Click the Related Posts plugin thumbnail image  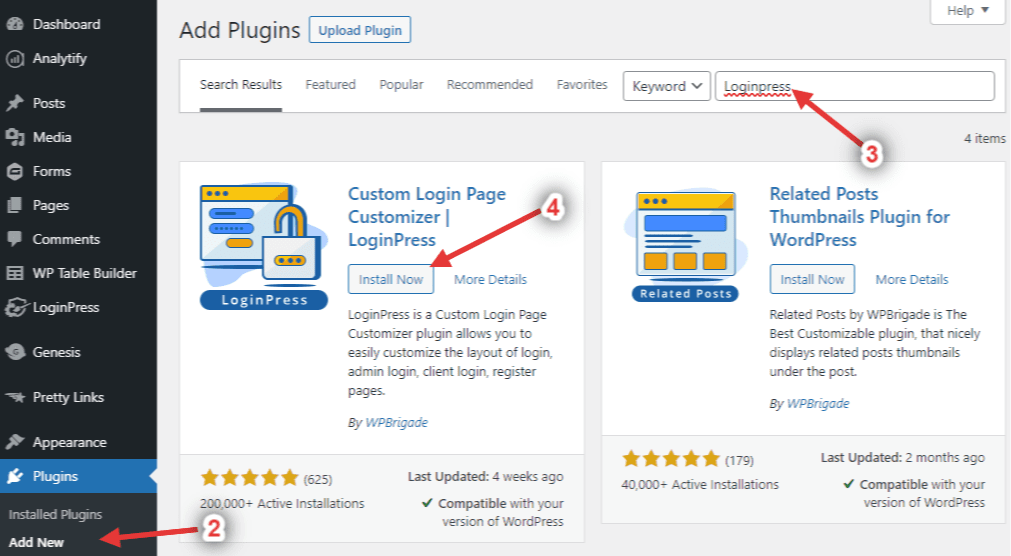click(x=685, y=246)
